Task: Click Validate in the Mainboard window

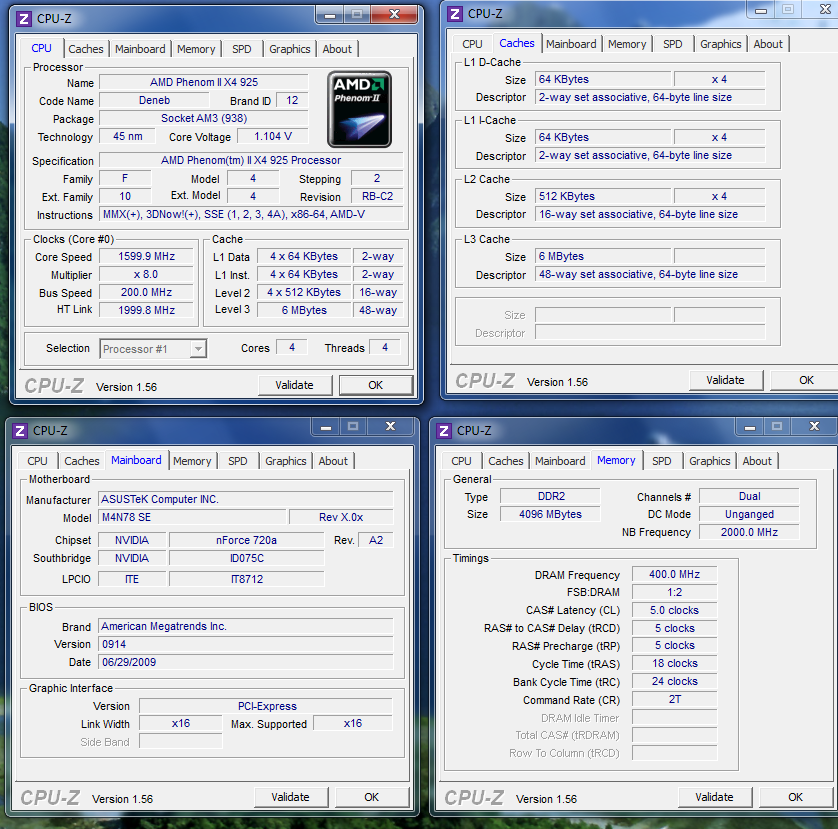Action: 290,797
